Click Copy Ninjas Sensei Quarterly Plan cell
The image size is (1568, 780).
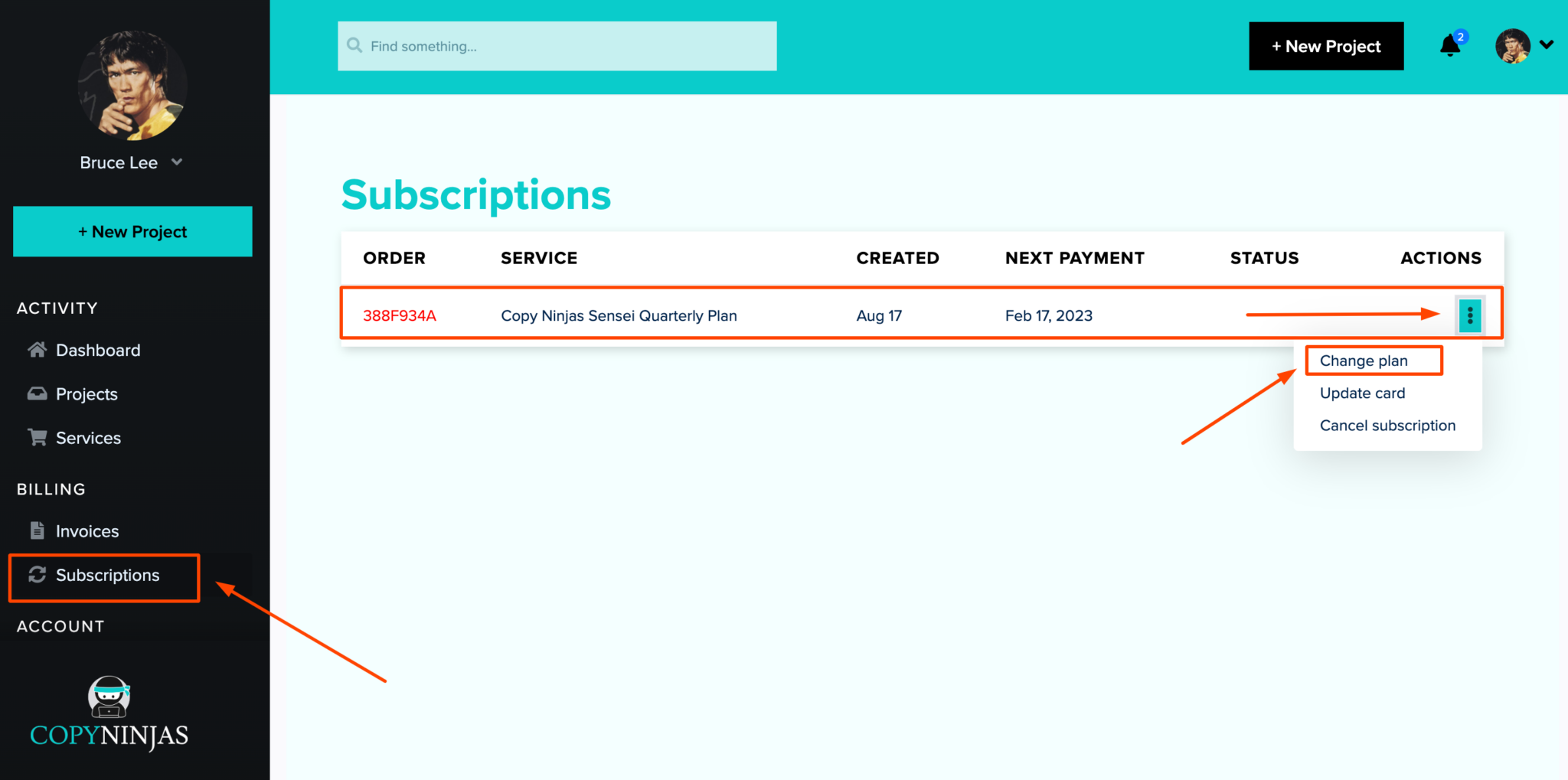click(x=619, y=315)
